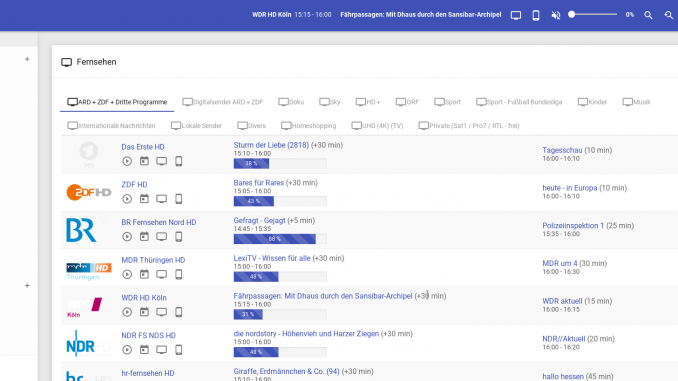Click the Bares für Rares 43 % progress bar
Screen dimensions: 678x381
point(280,201)
